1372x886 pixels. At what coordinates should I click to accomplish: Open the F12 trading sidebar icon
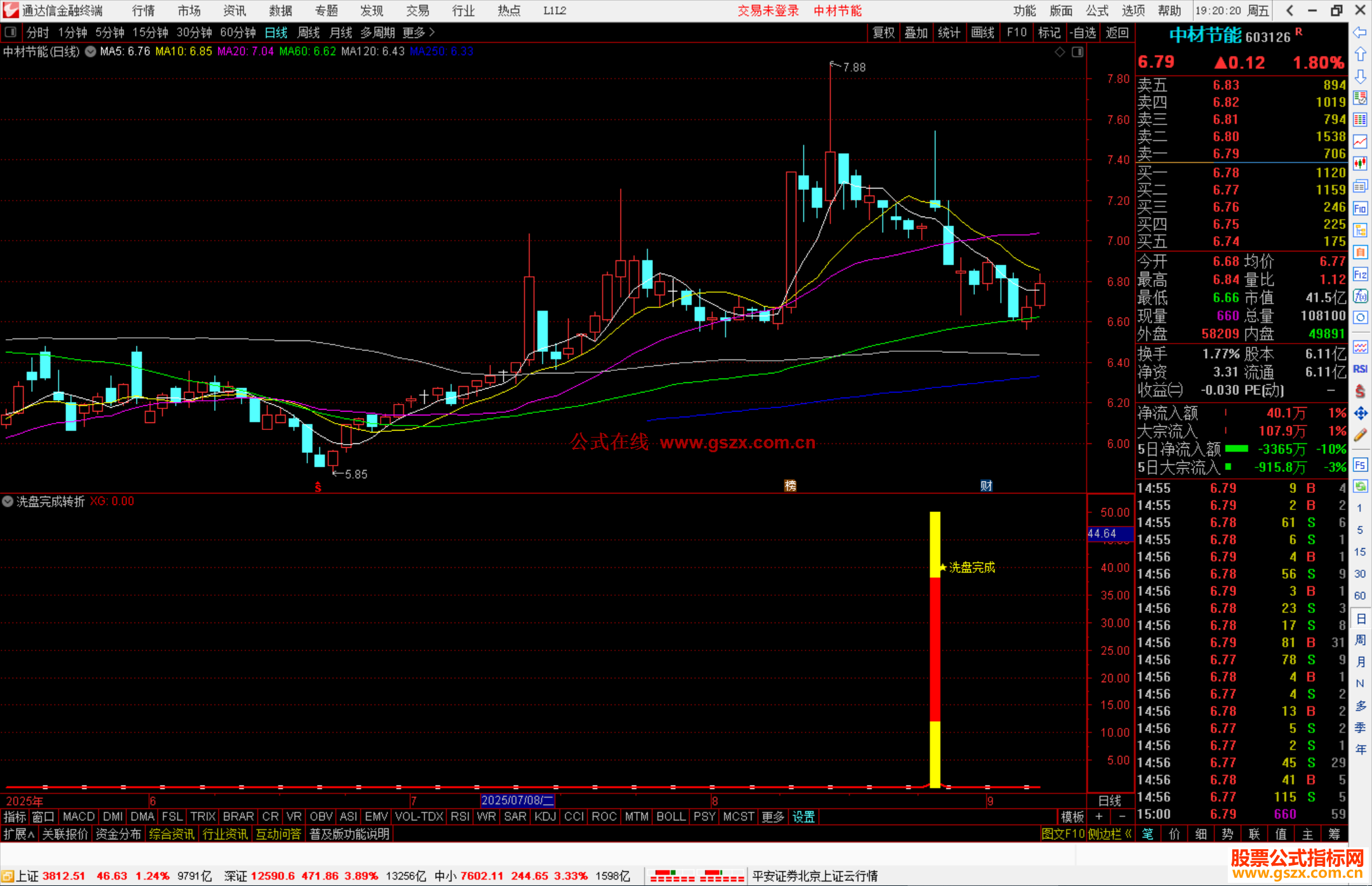[x=1360, y=274]
